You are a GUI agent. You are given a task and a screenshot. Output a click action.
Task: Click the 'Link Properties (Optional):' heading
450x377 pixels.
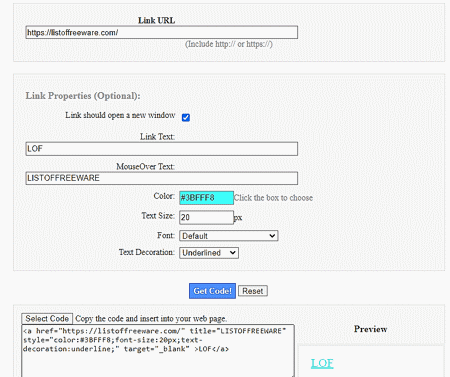[83, 96]
